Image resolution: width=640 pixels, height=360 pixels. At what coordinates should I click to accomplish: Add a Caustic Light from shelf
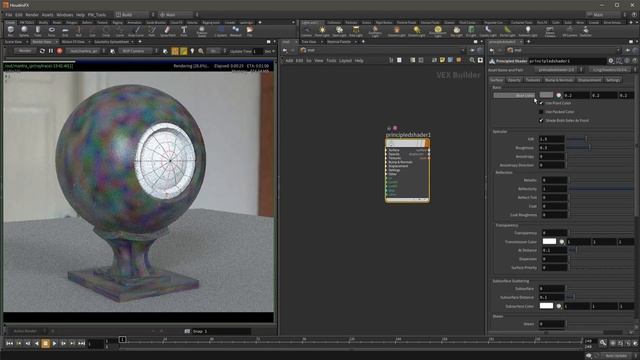pyautogui.click(x=488, y=31)
